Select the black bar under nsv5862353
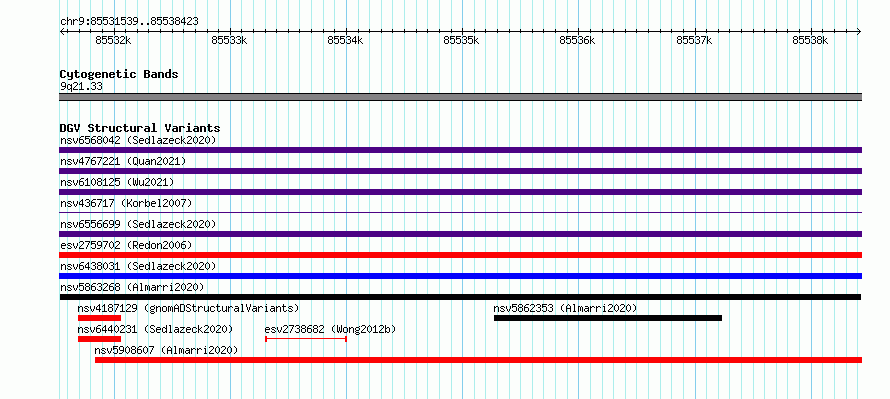This screenshot has height=399, width=890. coord(608,318)
